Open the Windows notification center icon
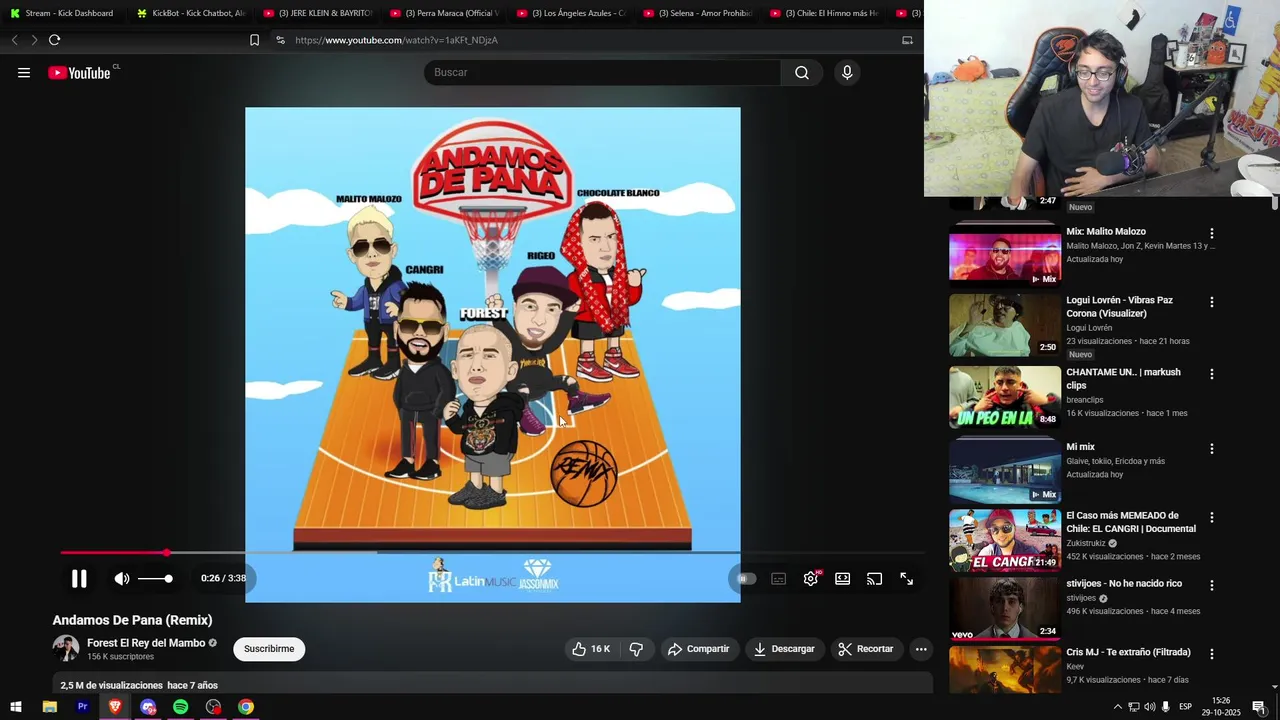The width and height of the screenshot is (1280, 720). pyautogui.click(x=1259, y=707)
